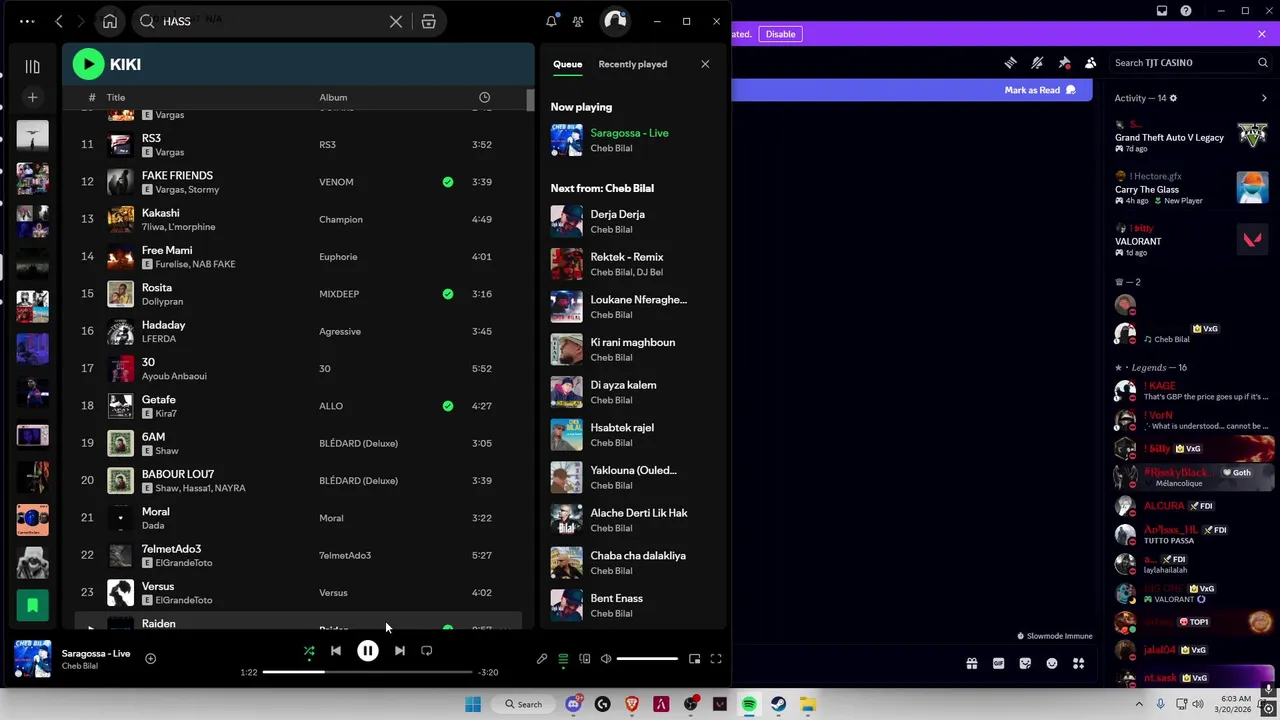
Task: Open the Discord gift icon
Action: click(x=971, y=663)
